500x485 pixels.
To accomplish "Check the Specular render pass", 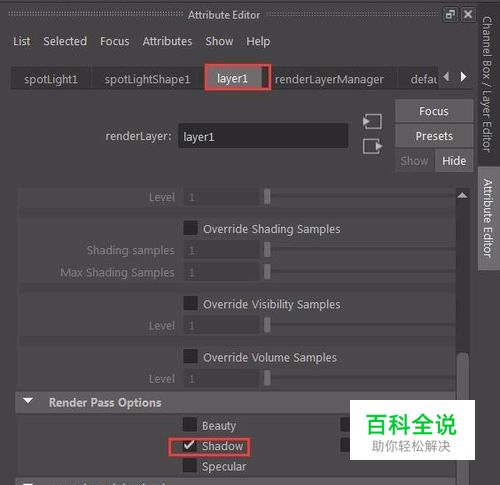I will [x=190, y=466].
